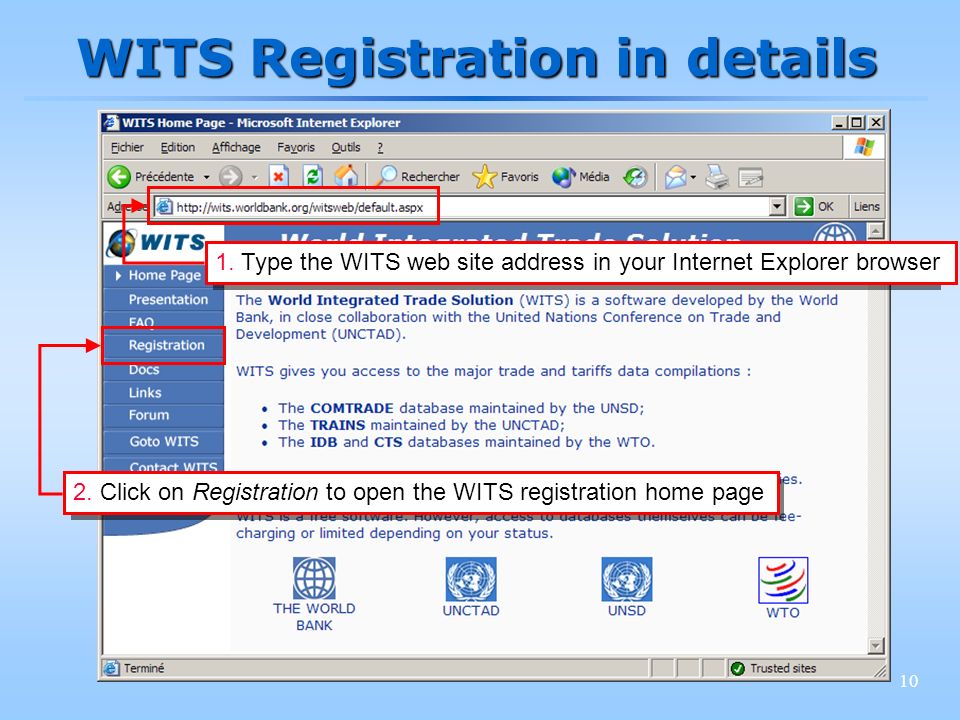960x720 pixels.
Task: Open the Fichier menu
Action: [x=127, y=148]
